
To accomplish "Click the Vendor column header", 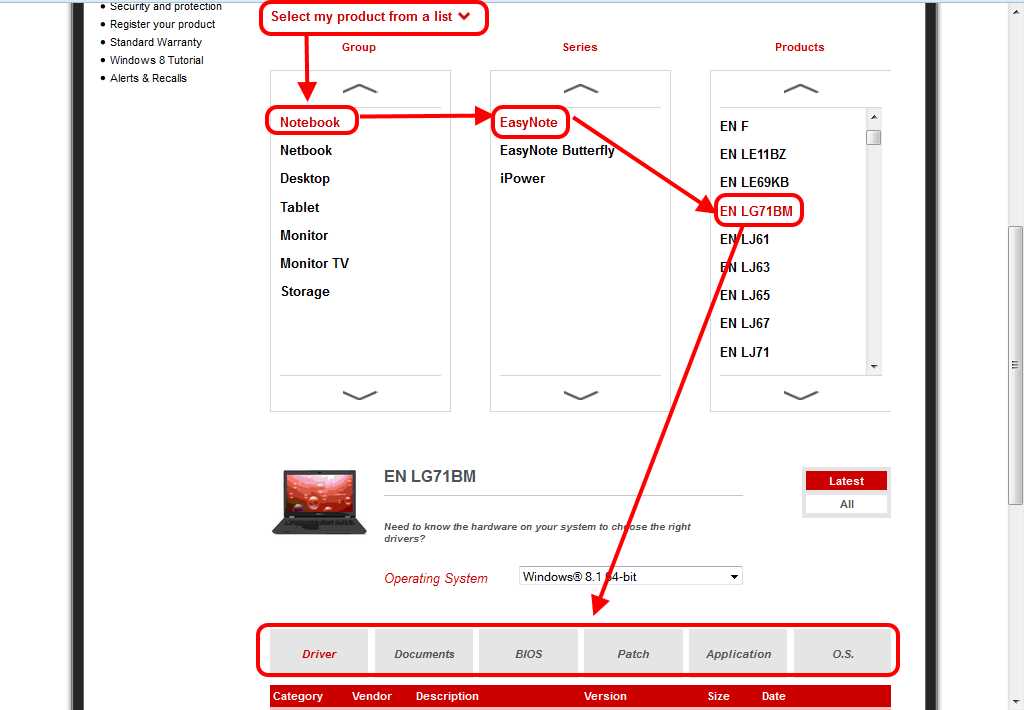I will click(x=372, y=696).
